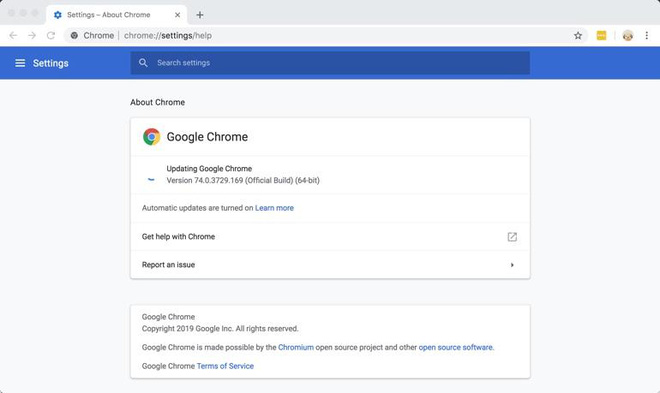The width and height of the screenshot is (660, 393).
Task: Click the Google Chrome card title
Action: [x=207, y=137]
